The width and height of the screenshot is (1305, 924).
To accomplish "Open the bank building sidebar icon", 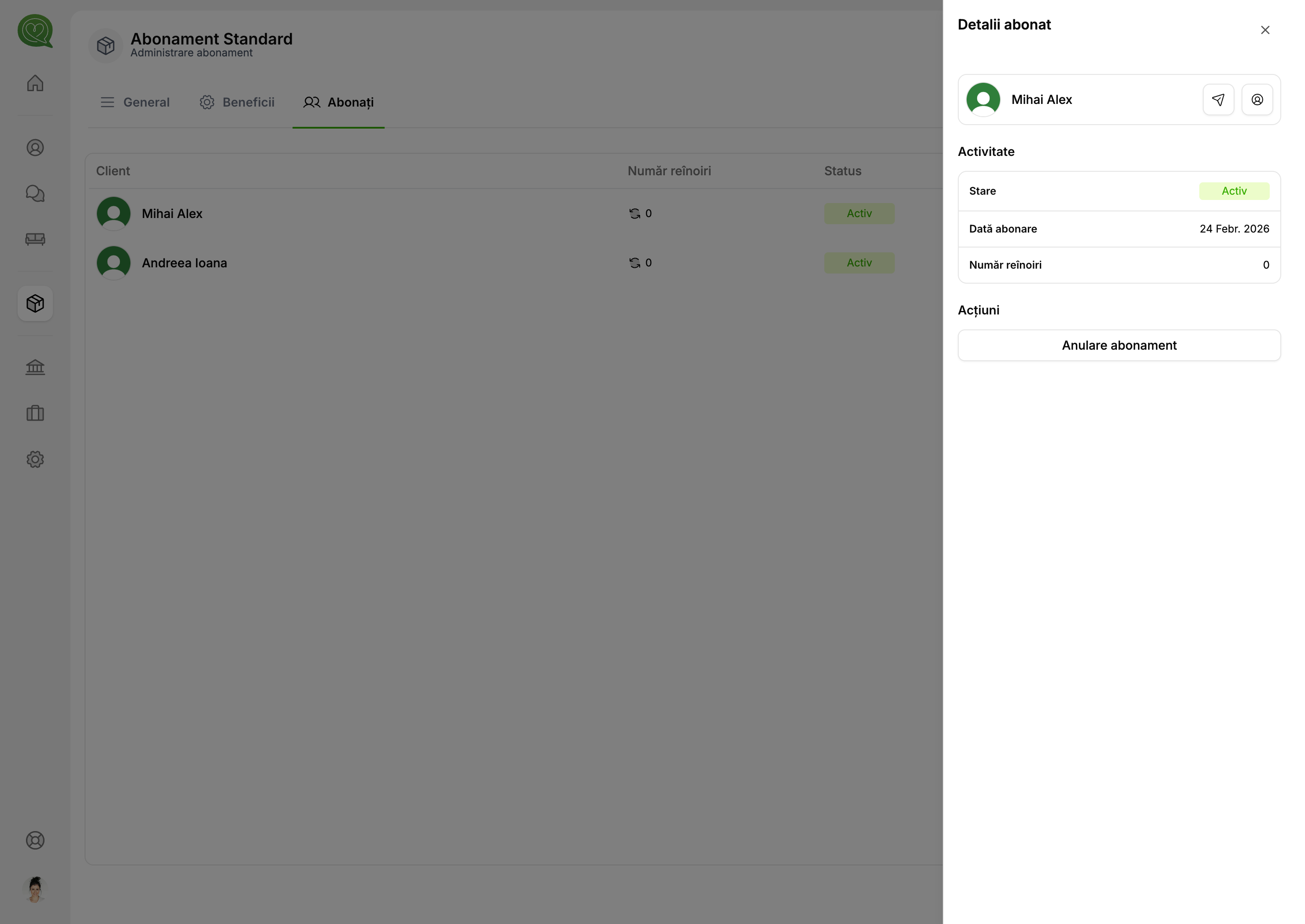I will tap(35, 367).
